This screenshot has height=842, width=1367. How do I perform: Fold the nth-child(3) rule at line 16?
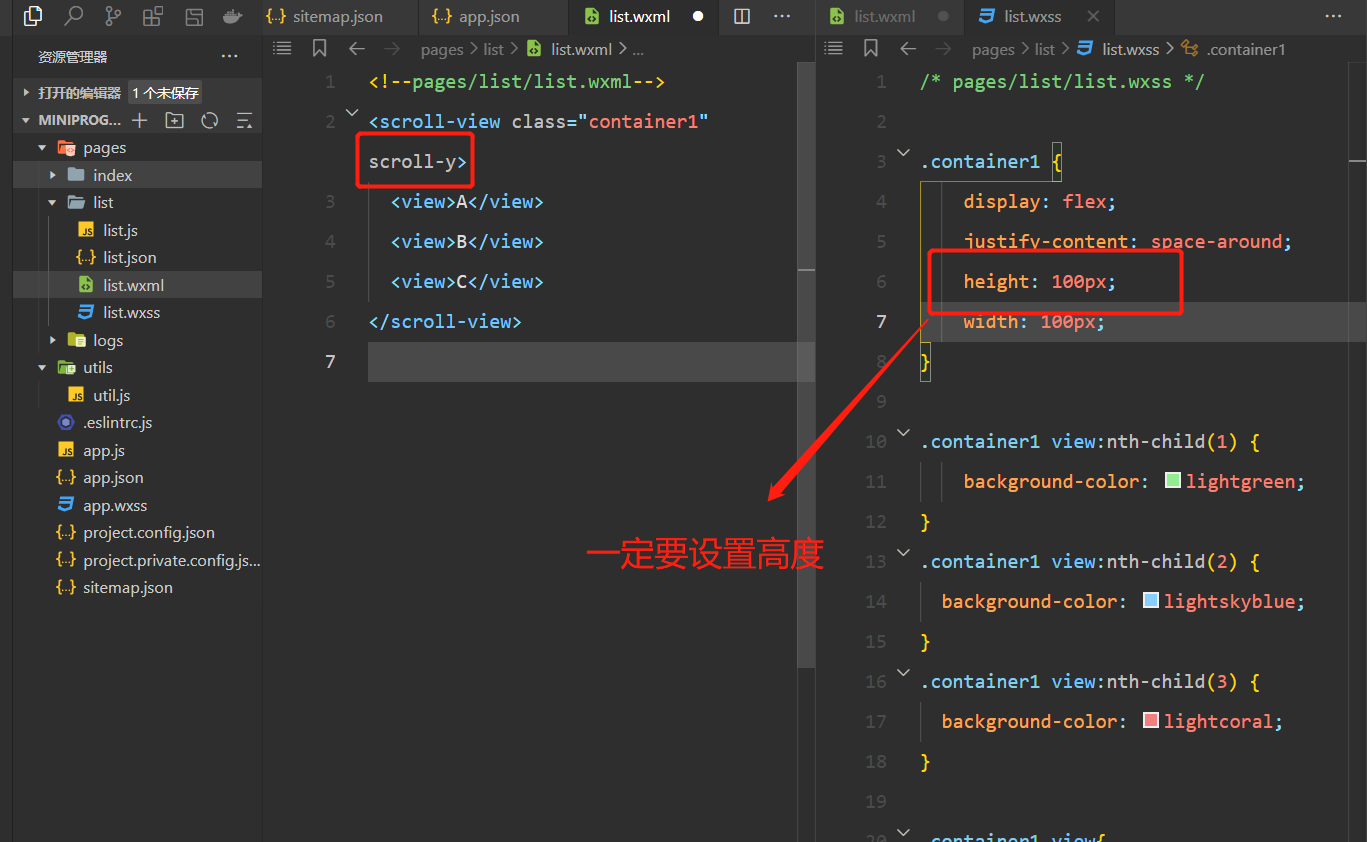pos(903,673)
